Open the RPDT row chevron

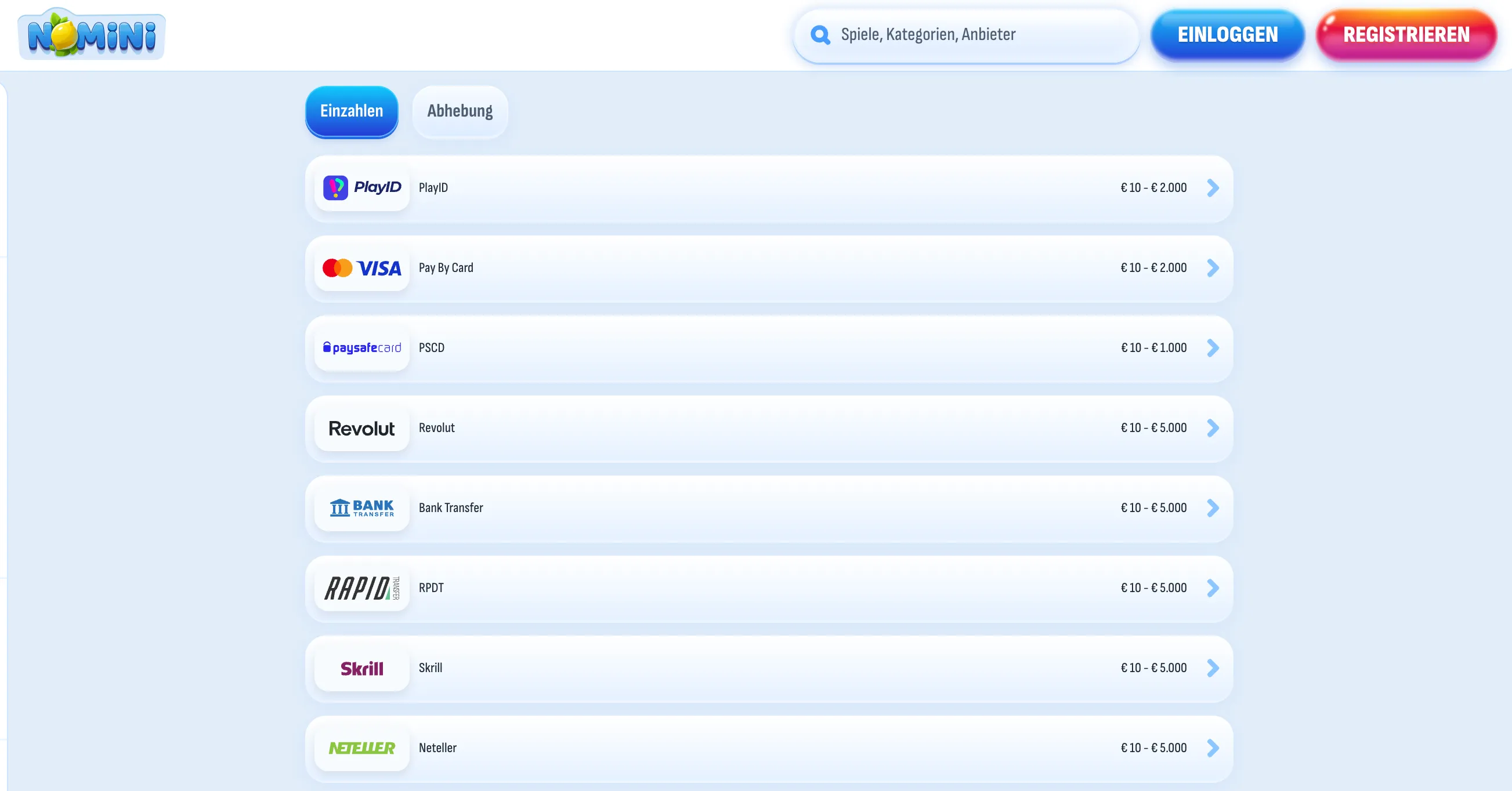click(x=1213, y=588)
